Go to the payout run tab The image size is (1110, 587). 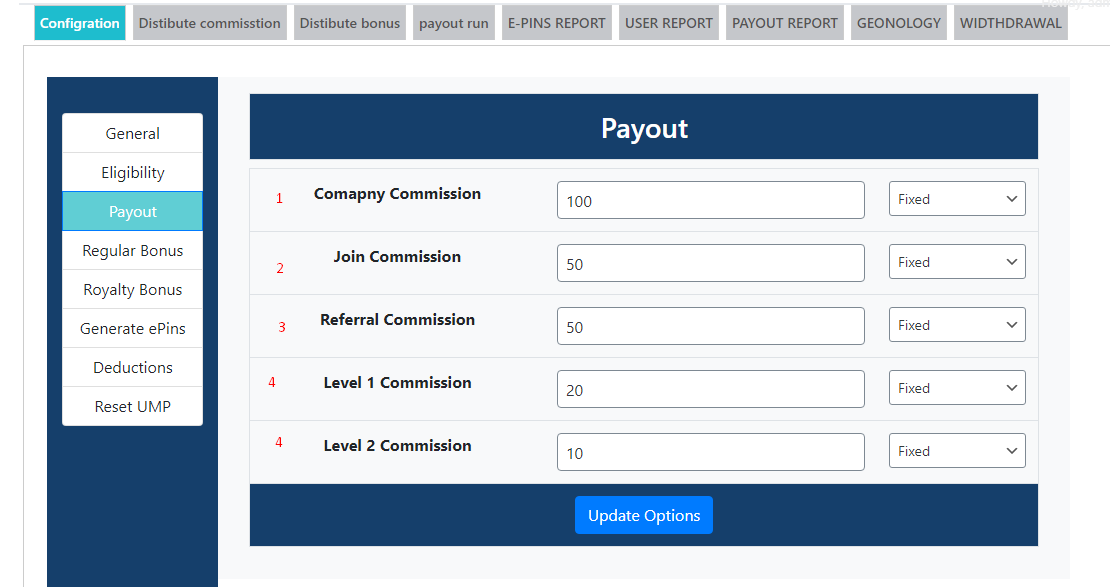point(454,23)
